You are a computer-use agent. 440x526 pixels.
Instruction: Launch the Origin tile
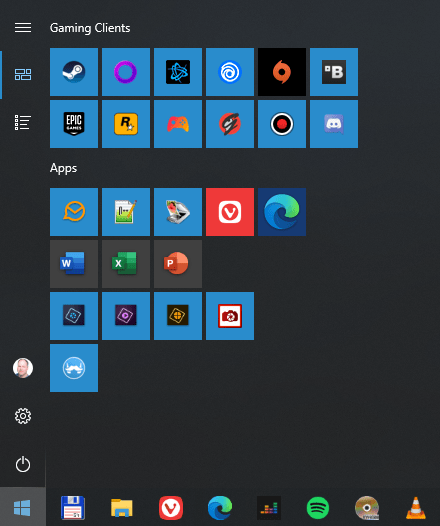click(x=282, y=72)
